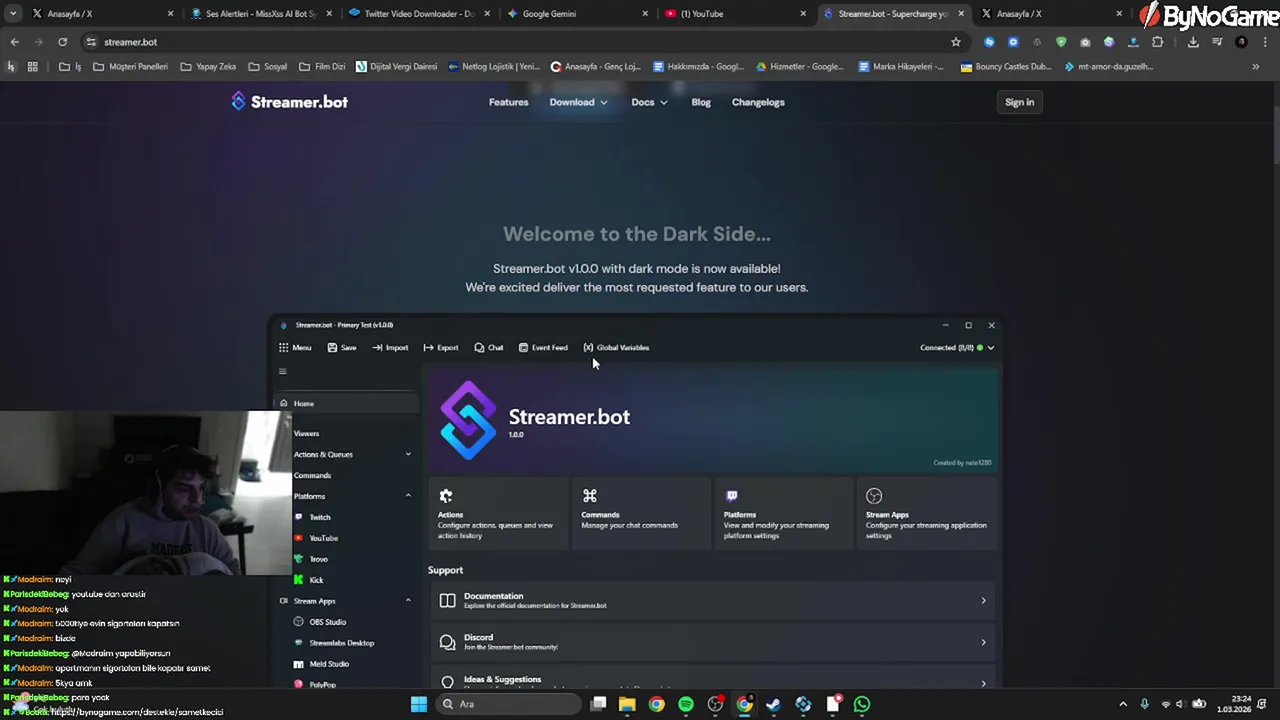The width and height of the screenshot is (1280, 720).
Task: Click the Ara taskbar search box
Action: 508,704
